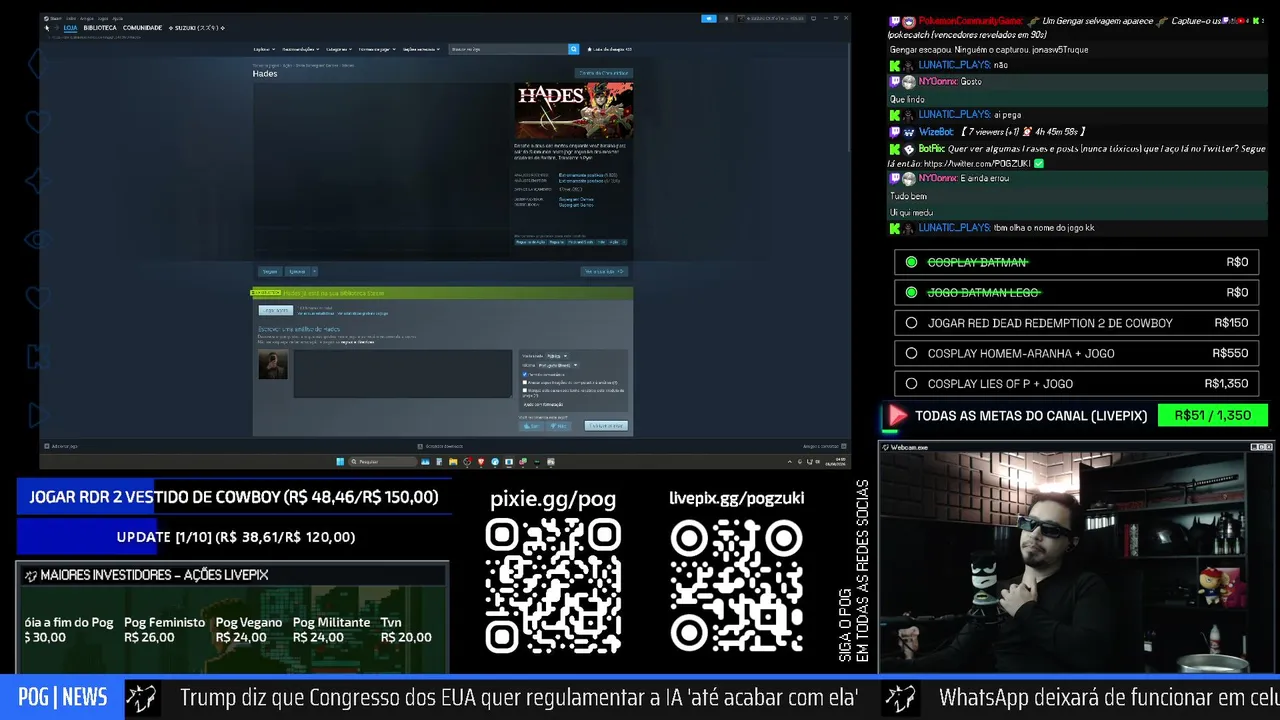The width and height of the screenshot is (1280, 720).
Task: Click the Seguir button on the Hades page
Action: coord(270,271)
